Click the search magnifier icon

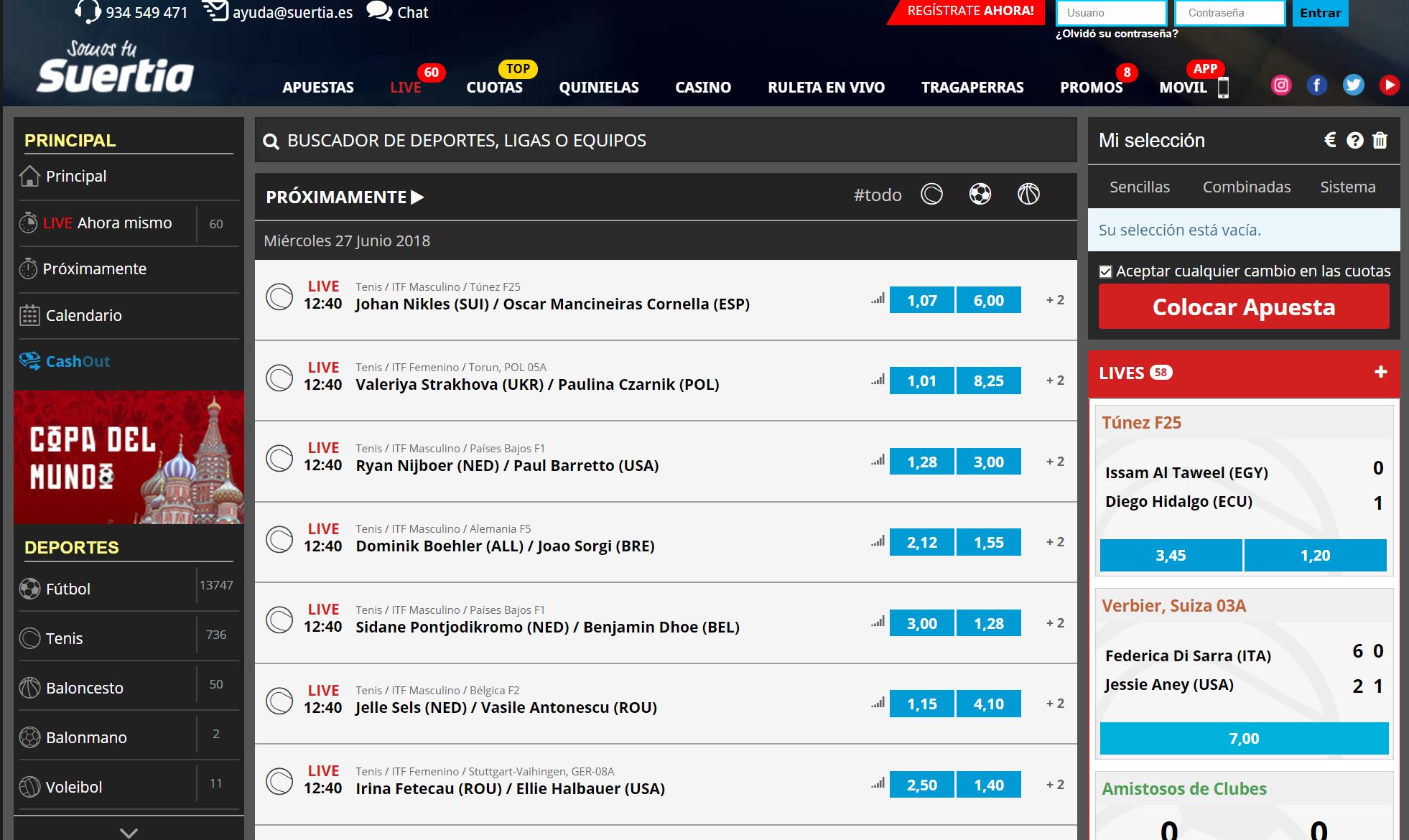271,141
